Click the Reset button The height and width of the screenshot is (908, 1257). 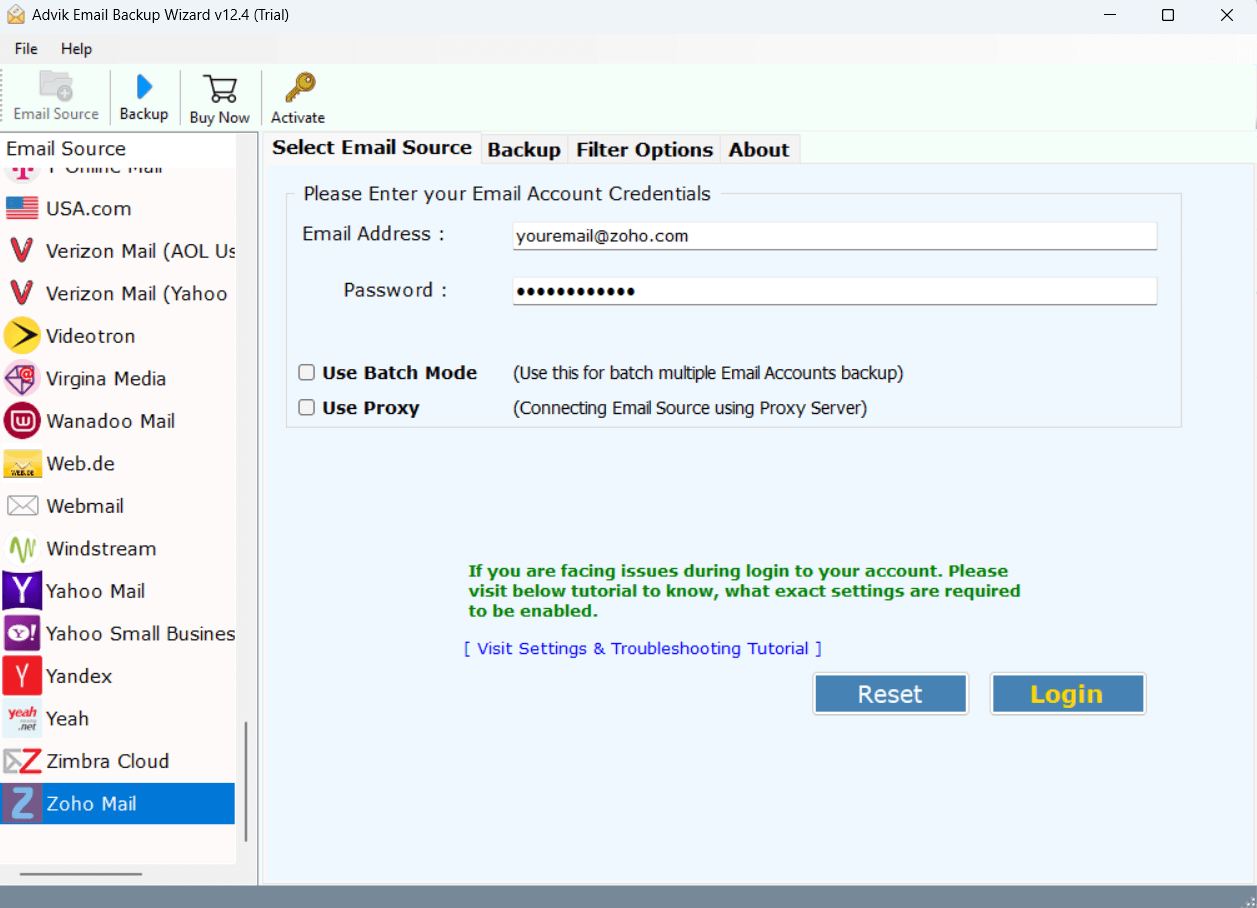coord(890,694)
